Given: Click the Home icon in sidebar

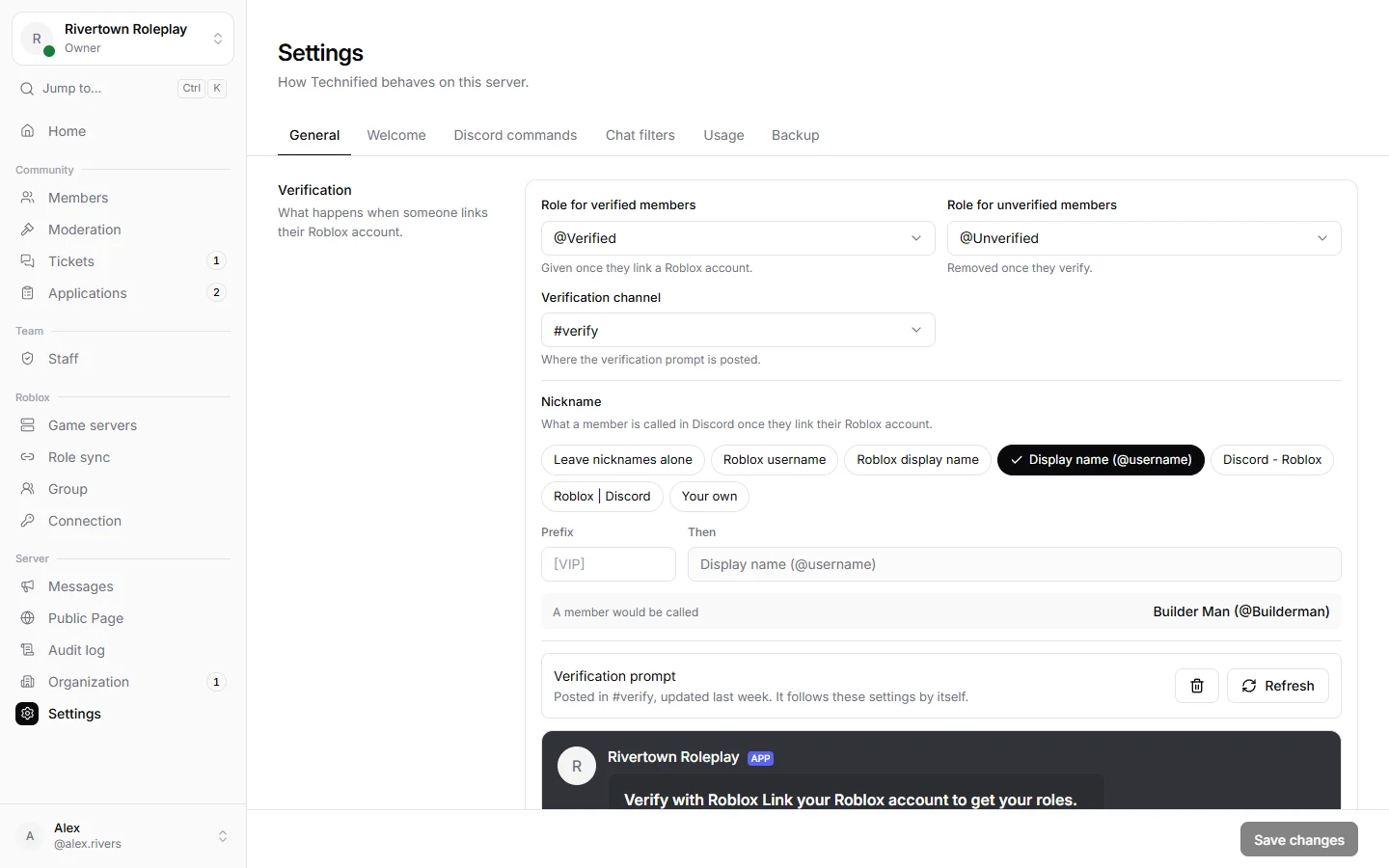Looking at the screenshot, I should coord(28,131).
